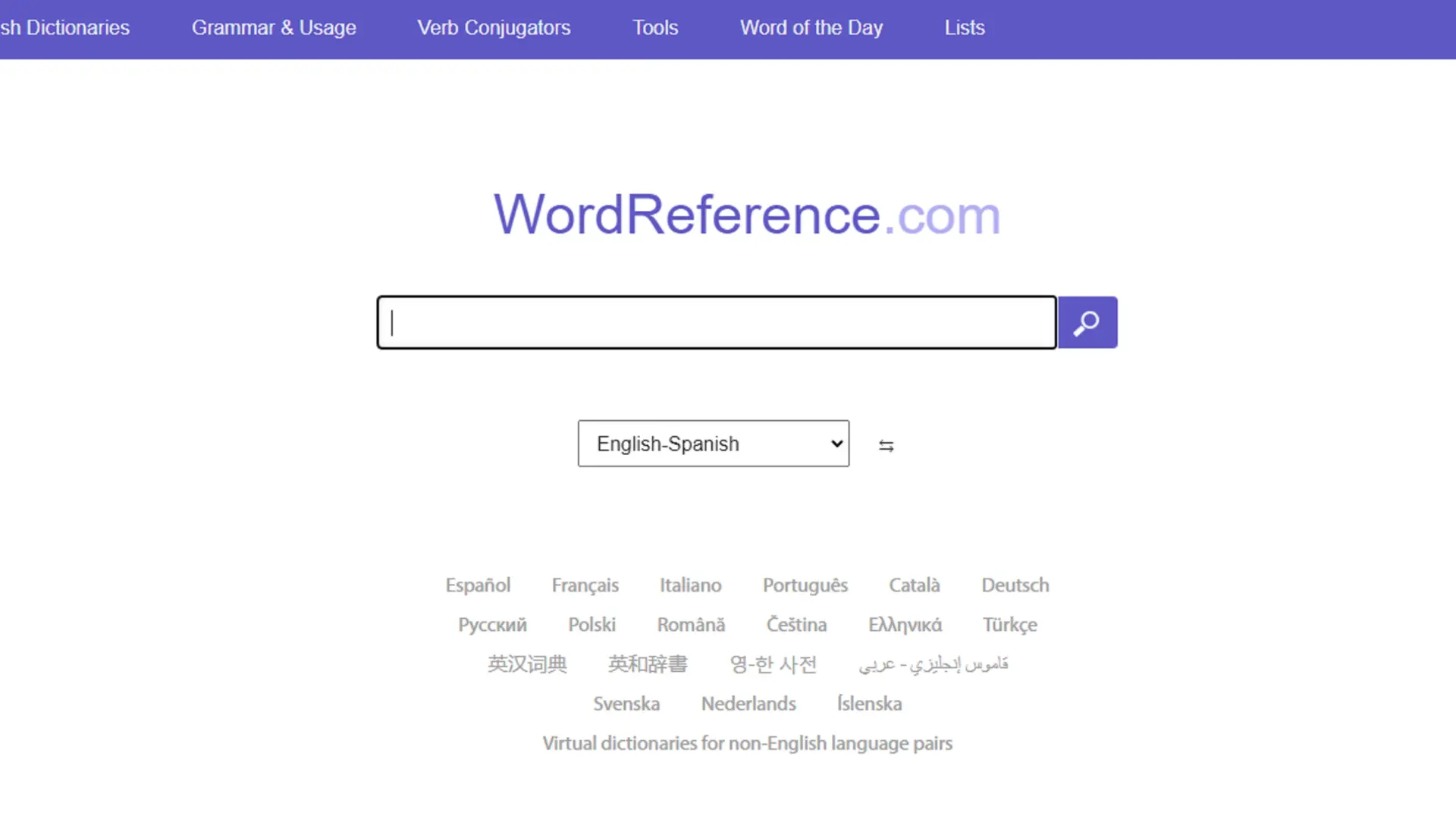Viewport: 1456px width, 819px height.
Task: Open Verb Conjugators menu
Action: 494,27
